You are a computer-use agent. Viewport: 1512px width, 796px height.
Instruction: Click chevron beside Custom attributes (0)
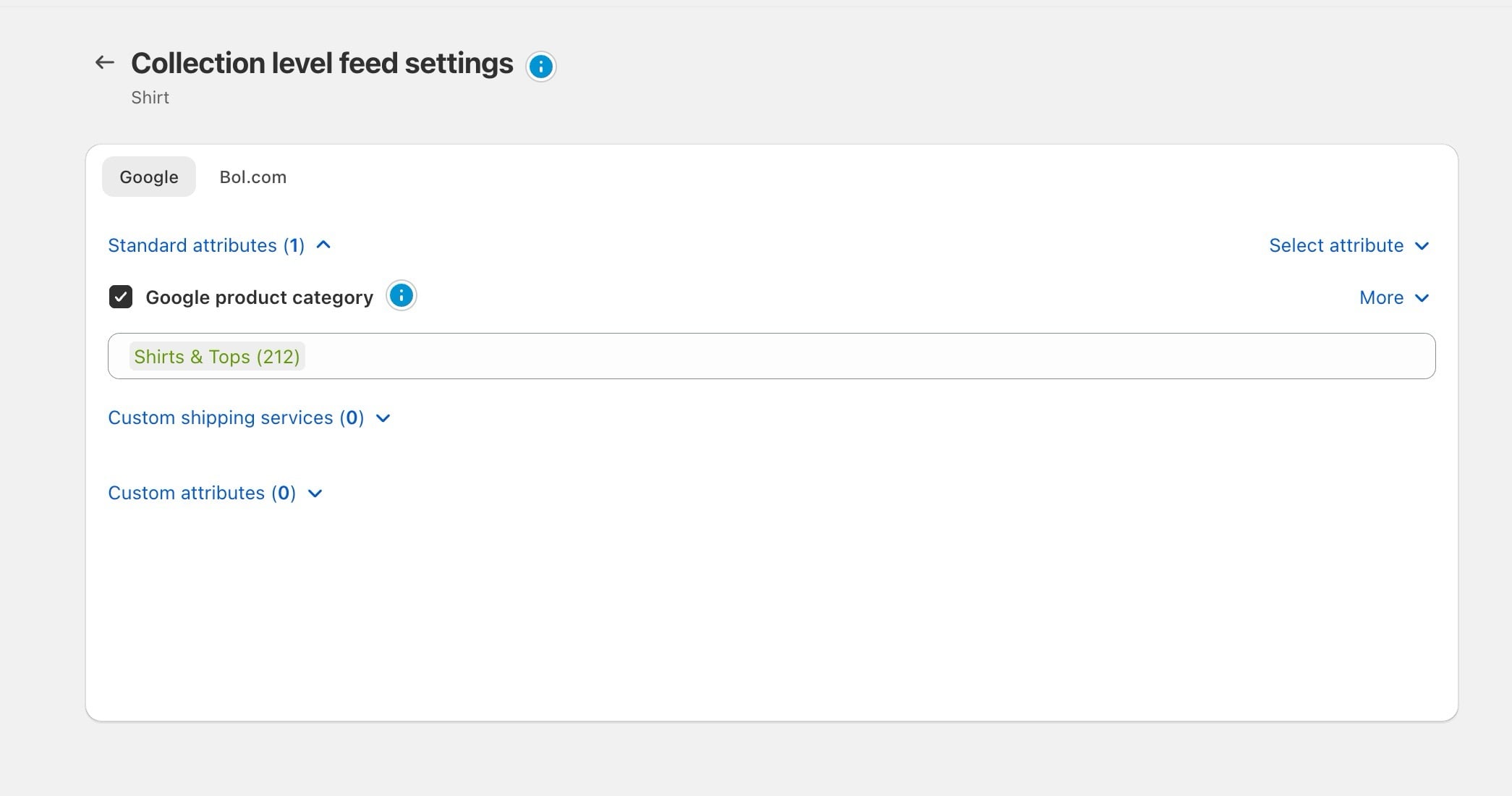(x=315, y=494)
